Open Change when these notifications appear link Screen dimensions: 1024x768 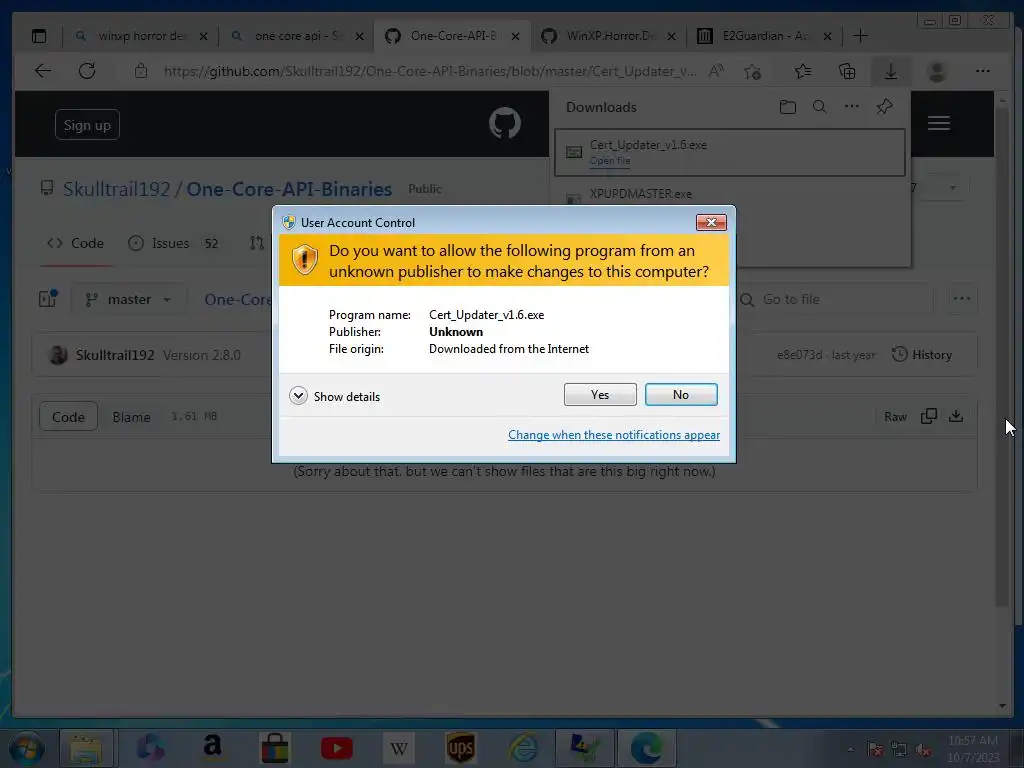[614, 435]
